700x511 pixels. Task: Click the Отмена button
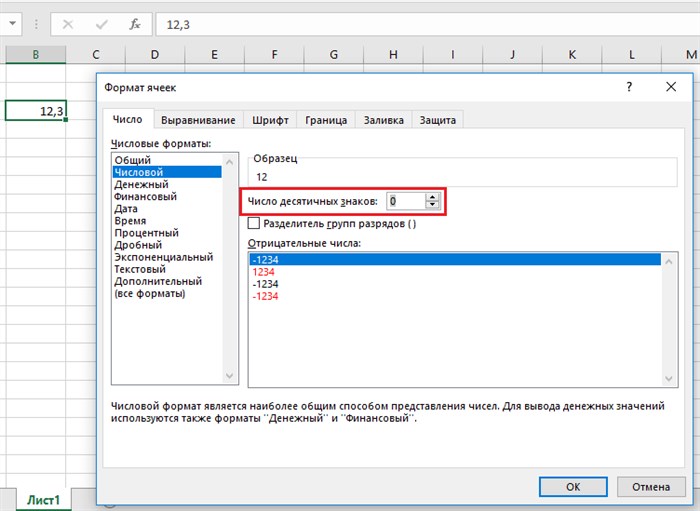pos(651,486)
